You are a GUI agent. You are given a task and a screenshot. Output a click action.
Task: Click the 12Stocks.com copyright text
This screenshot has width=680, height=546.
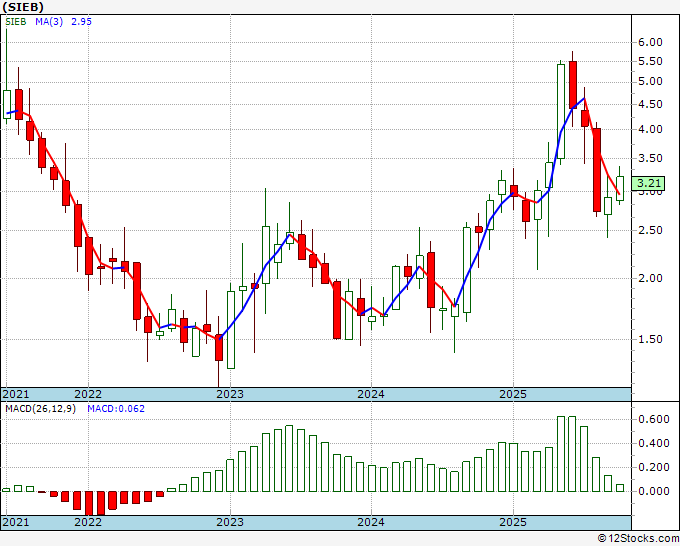coord(638,539)
